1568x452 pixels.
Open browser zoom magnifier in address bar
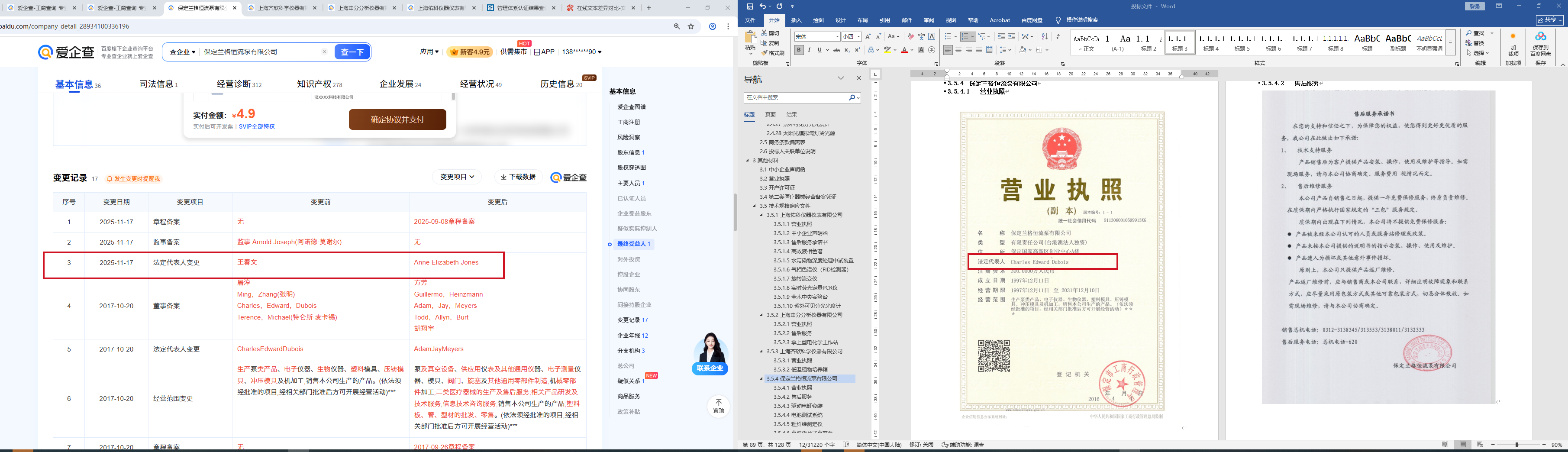[676, 27]
